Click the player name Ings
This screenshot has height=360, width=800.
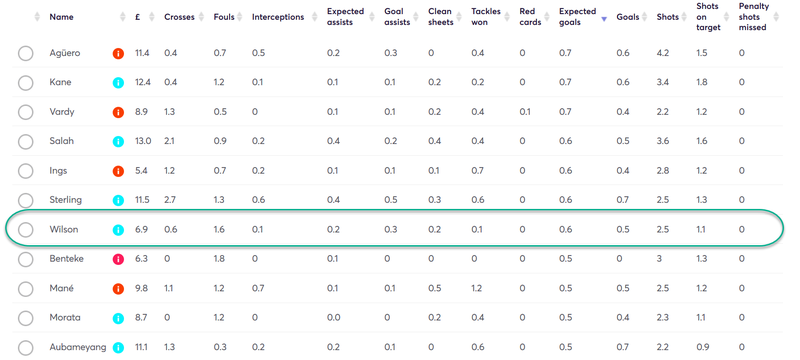(x=57, y=171)
